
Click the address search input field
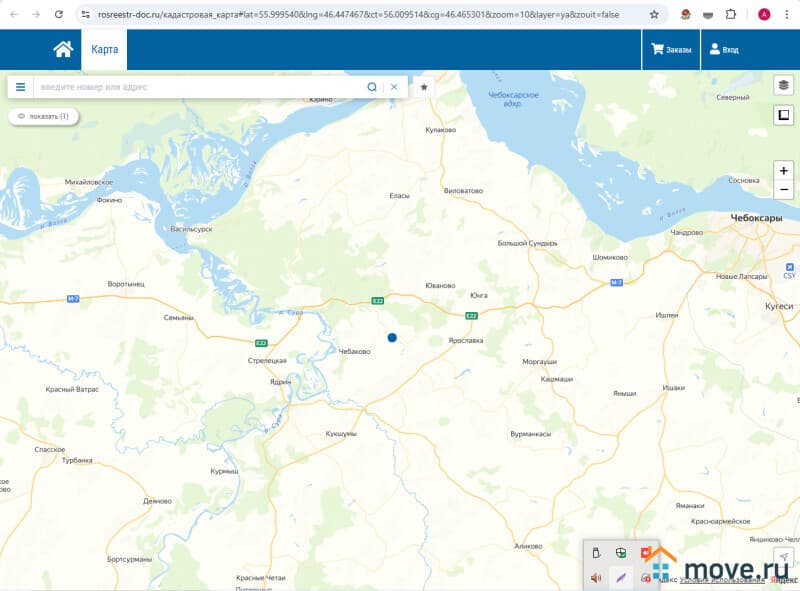click(x=200, y=87)
